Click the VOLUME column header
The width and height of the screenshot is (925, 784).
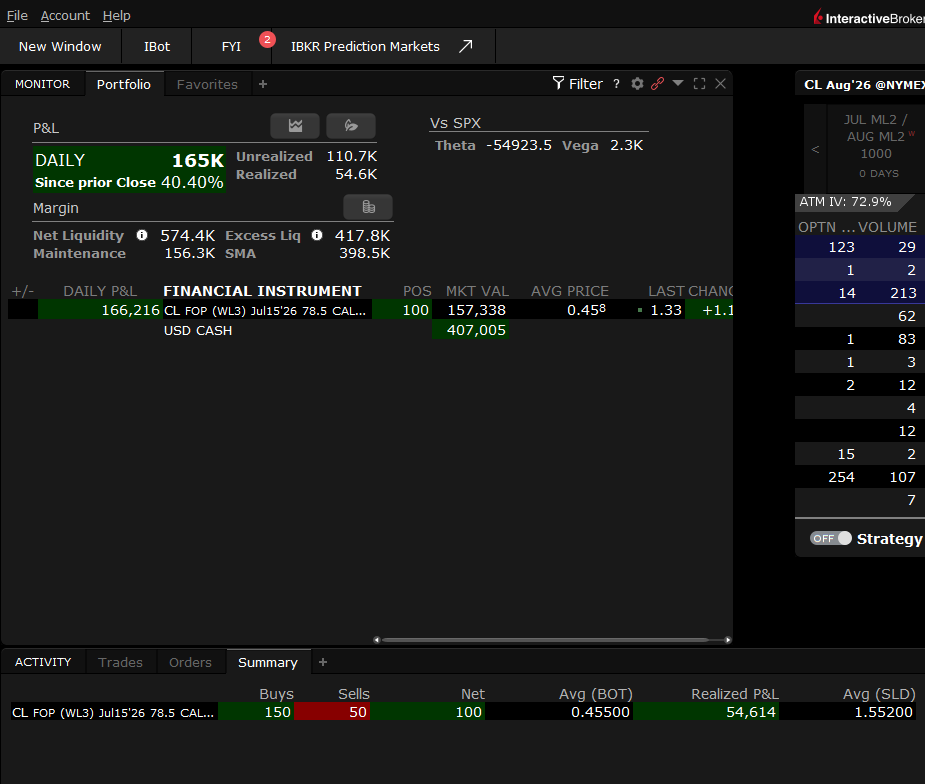coord(887,227)
